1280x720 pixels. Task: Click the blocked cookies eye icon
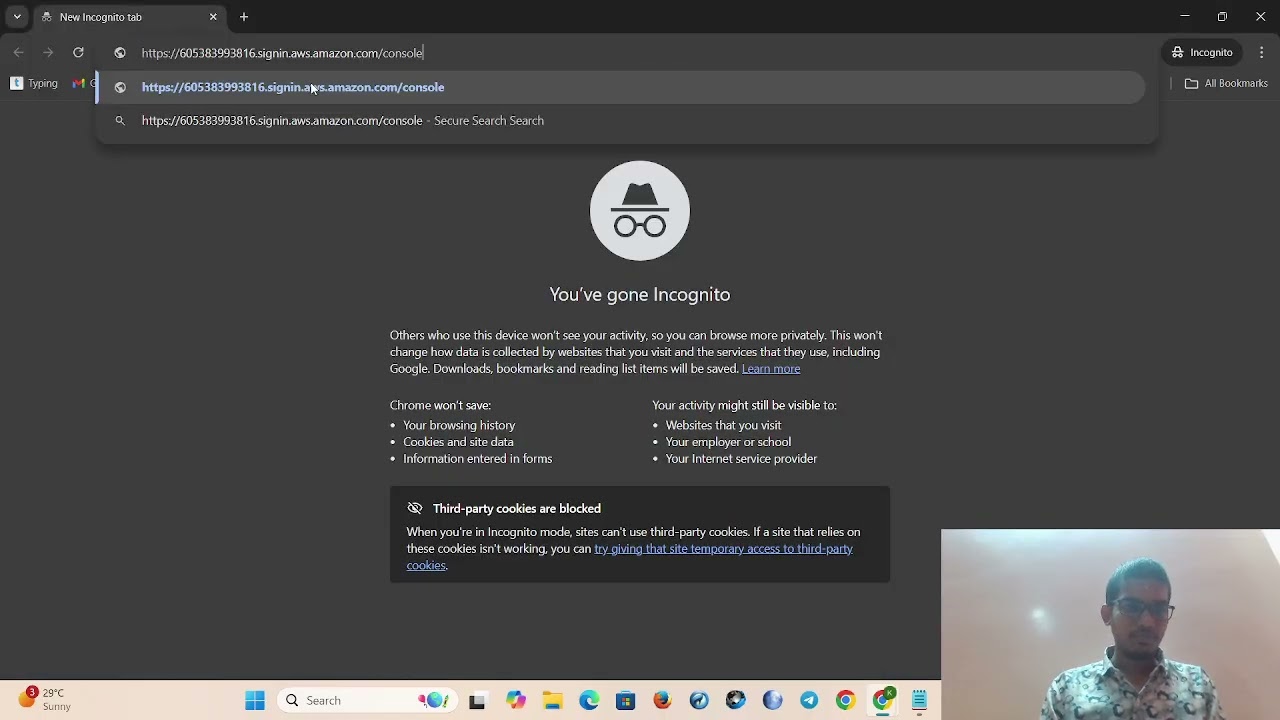coord(415,508)
